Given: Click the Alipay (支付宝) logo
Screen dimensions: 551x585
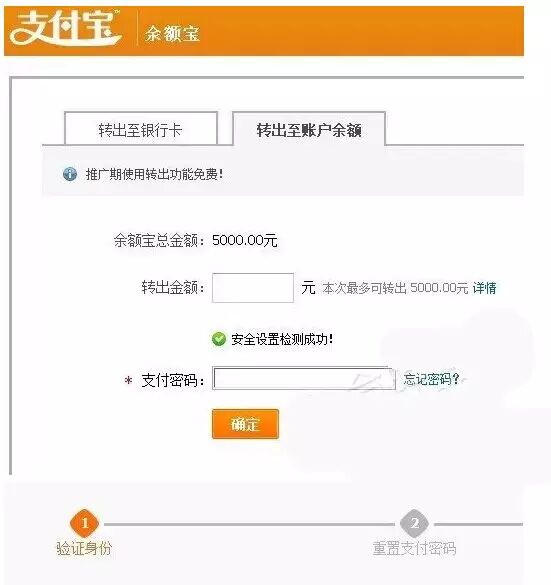Looking at the screenshot, I should coord(66,28).
